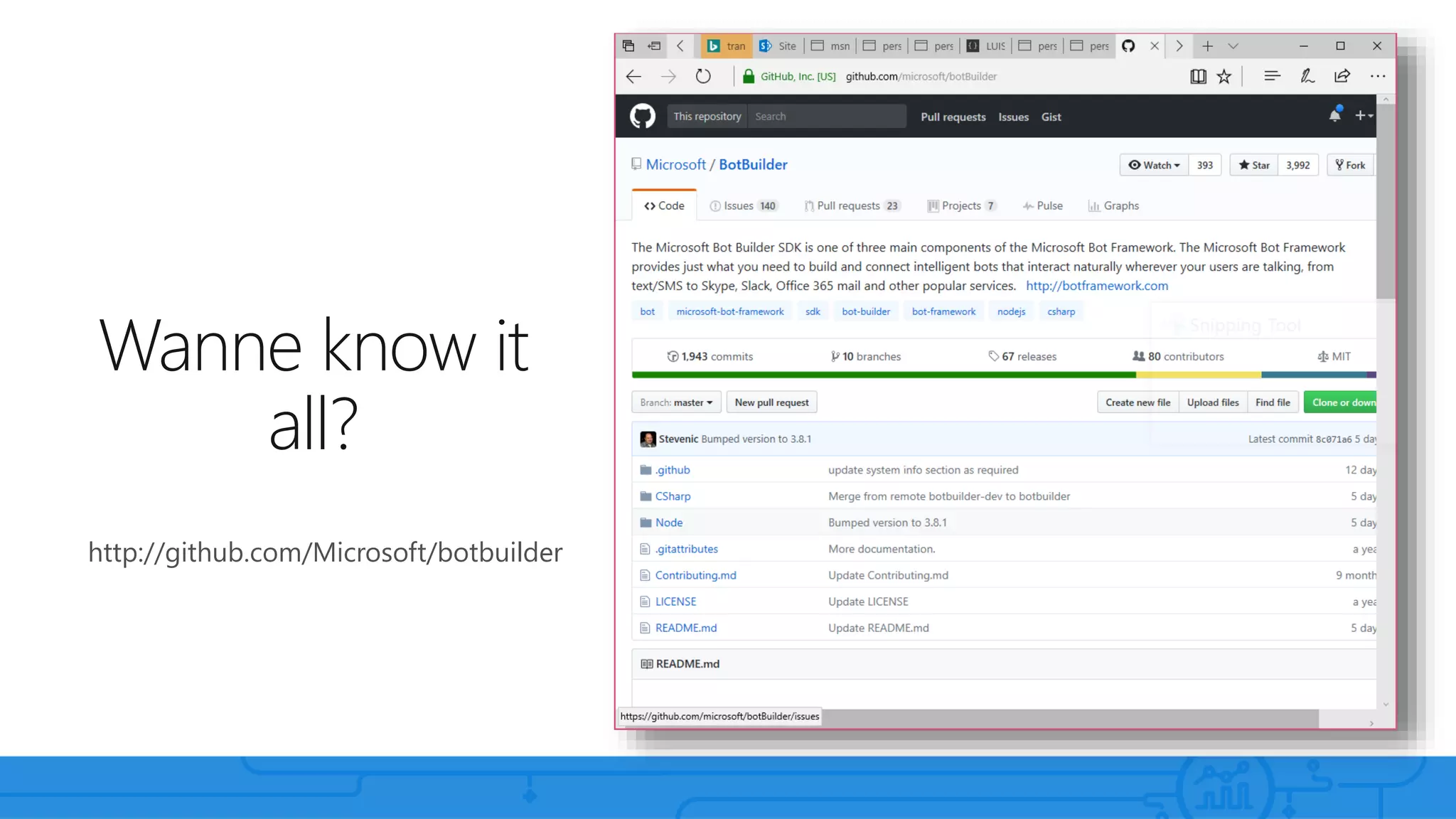Show tab previews chevron
This screenshot has height=819, width=1456.
[x=1233, y=46]
